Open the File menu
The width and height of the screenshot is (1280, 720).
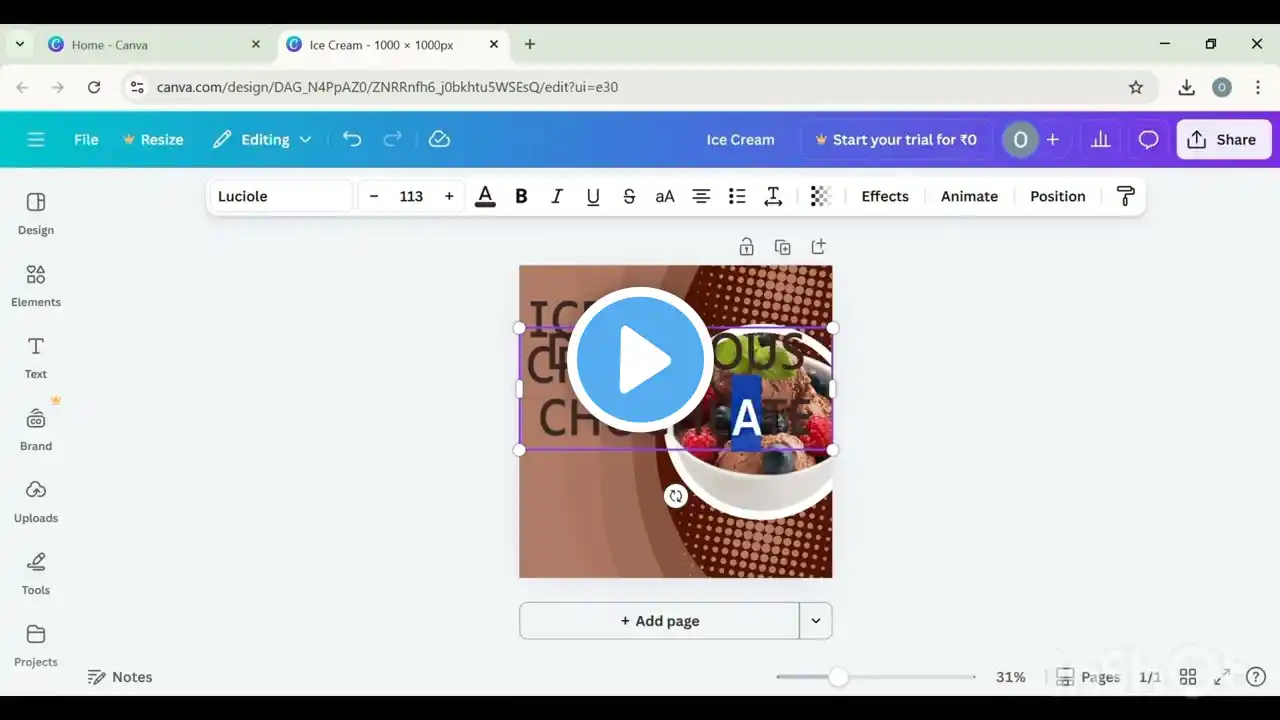(86, 140)
